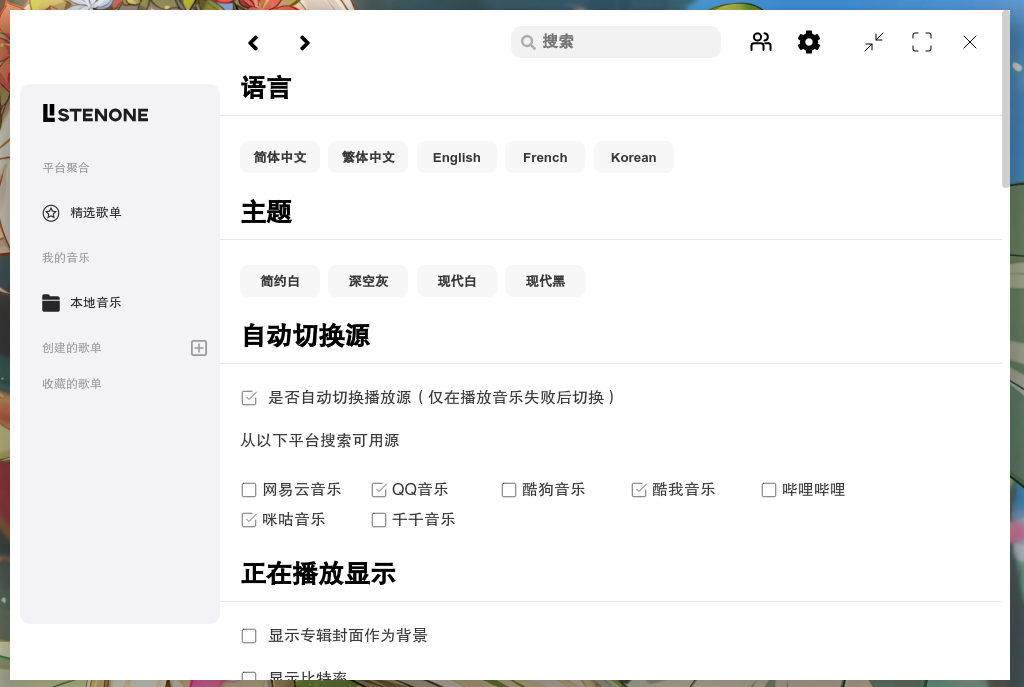Viewport: 1024px width, 687px height.
Task: Add a playlist with the plus icon
Action: pos(199,348)
